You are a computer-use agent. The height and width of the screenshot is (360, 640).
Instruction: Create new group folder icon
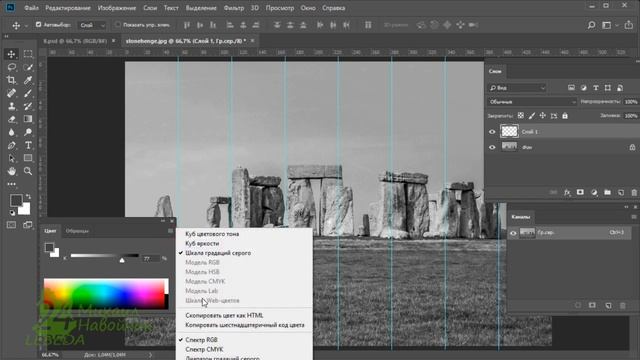pyautogui.click(x=607, y=192)
